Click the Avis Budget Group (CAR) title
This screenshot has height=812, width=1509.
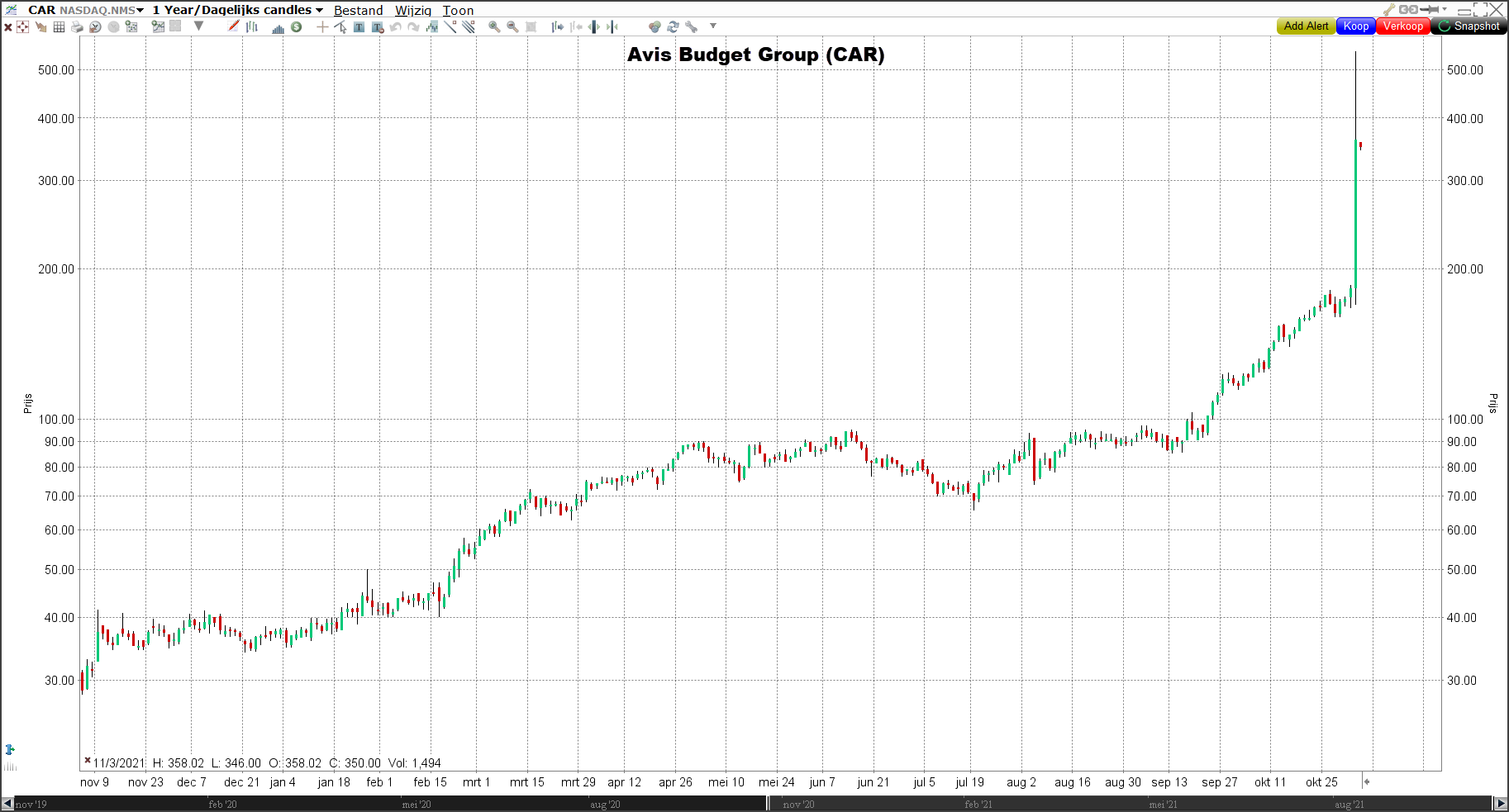point(755,55)
